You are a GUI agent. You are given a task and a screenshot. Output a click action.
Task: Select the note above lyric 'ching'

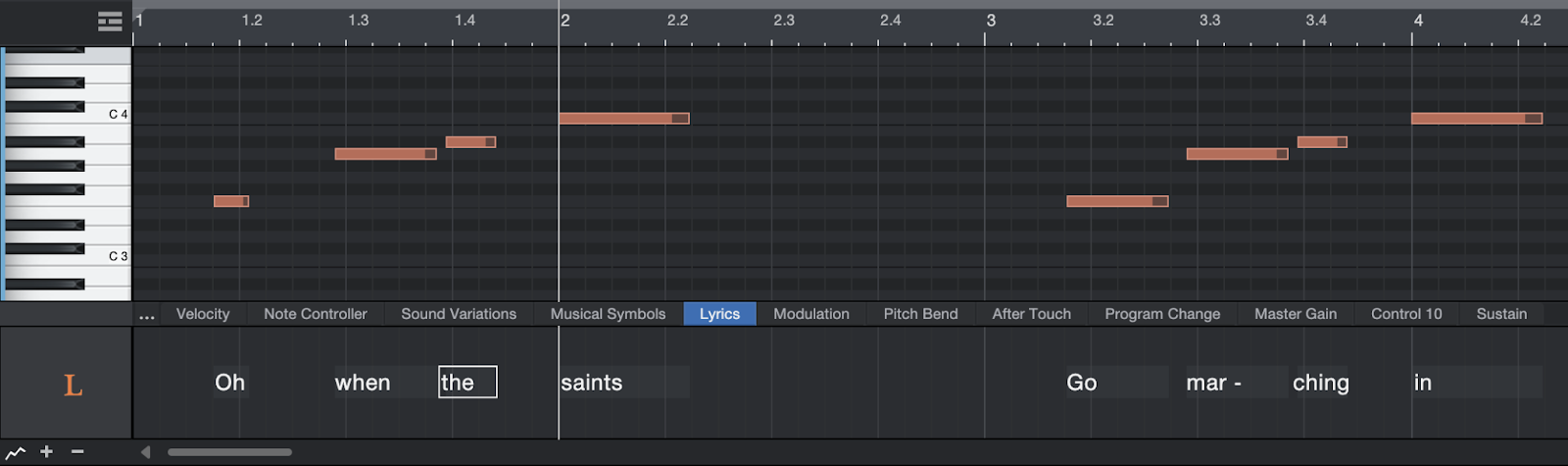tap(1322, 142)
